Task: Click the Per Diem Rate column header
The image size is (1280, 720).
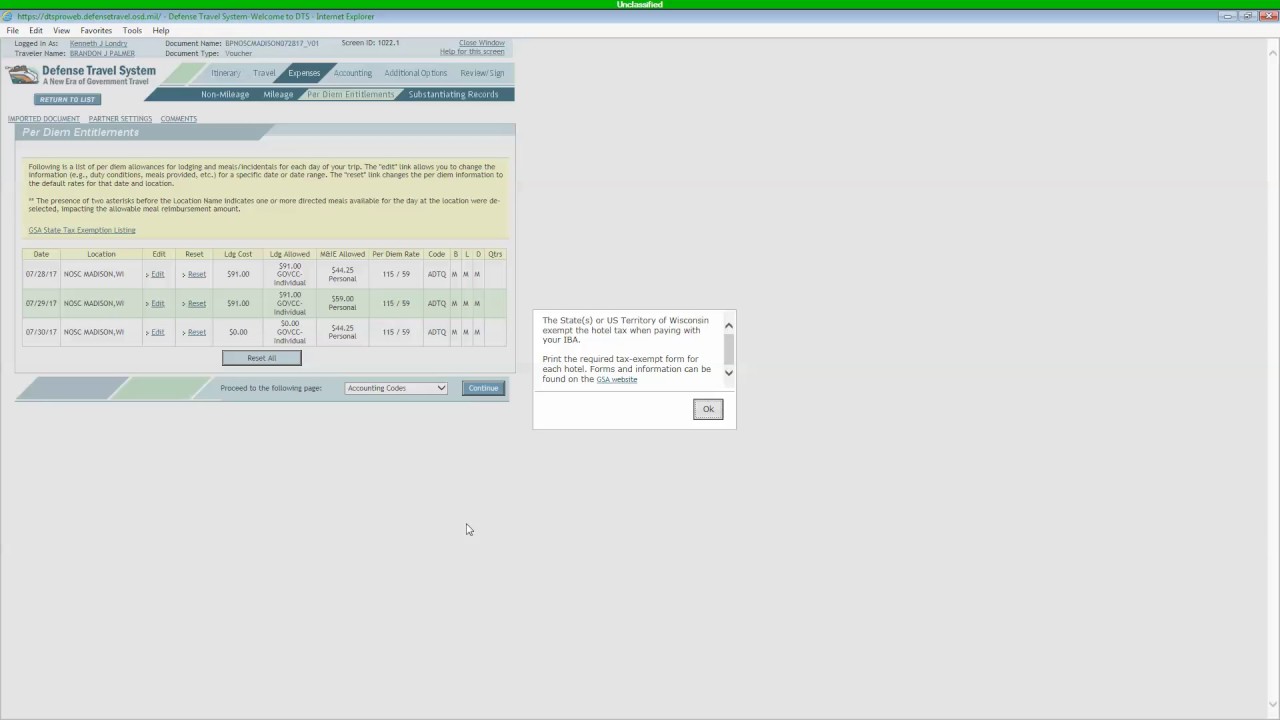Action: [396, 254]
